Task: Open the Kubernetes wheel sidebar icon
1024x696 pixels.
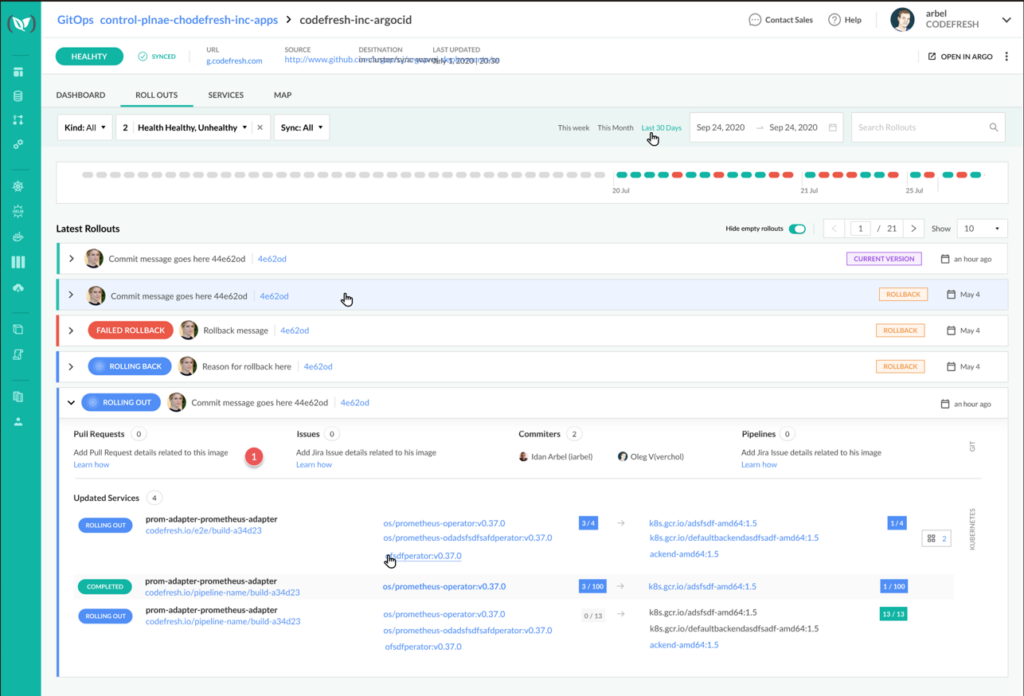Action: pyautogui.click(x=18, y=186)
